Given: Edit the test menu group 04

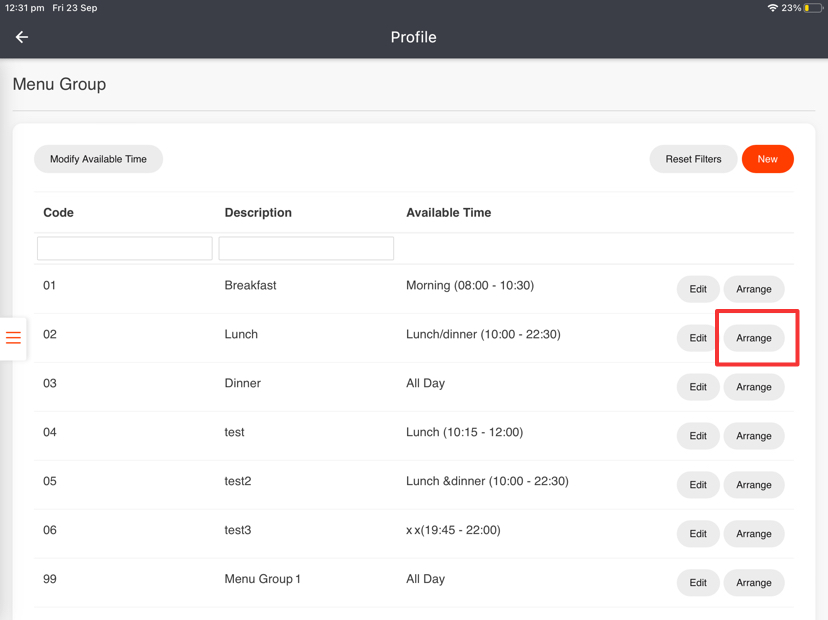Looking at the screenshot, I should click(698, 436).
